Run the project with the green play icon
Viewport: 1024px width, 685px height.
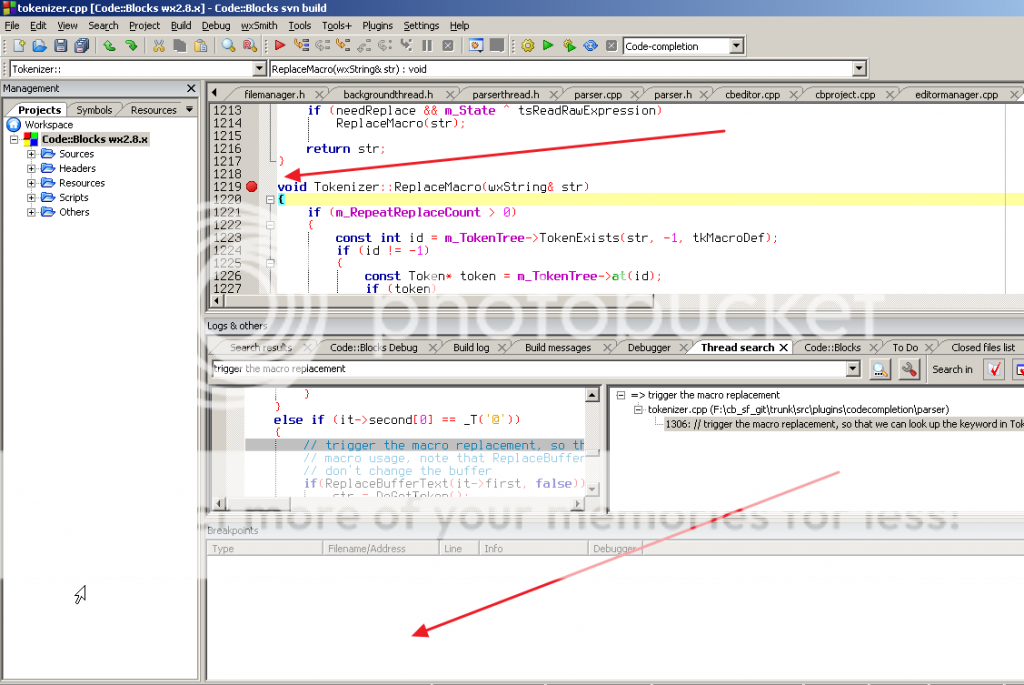(549, 46)
